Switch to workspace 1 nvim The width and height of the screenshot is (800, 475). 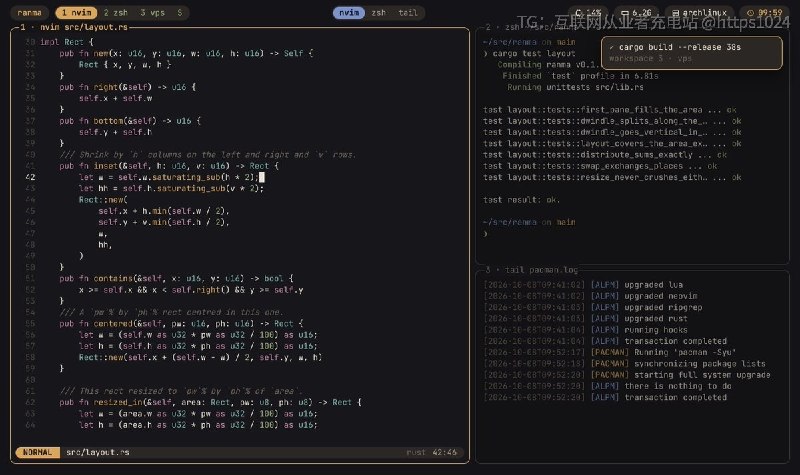click(x=77, y=12)
